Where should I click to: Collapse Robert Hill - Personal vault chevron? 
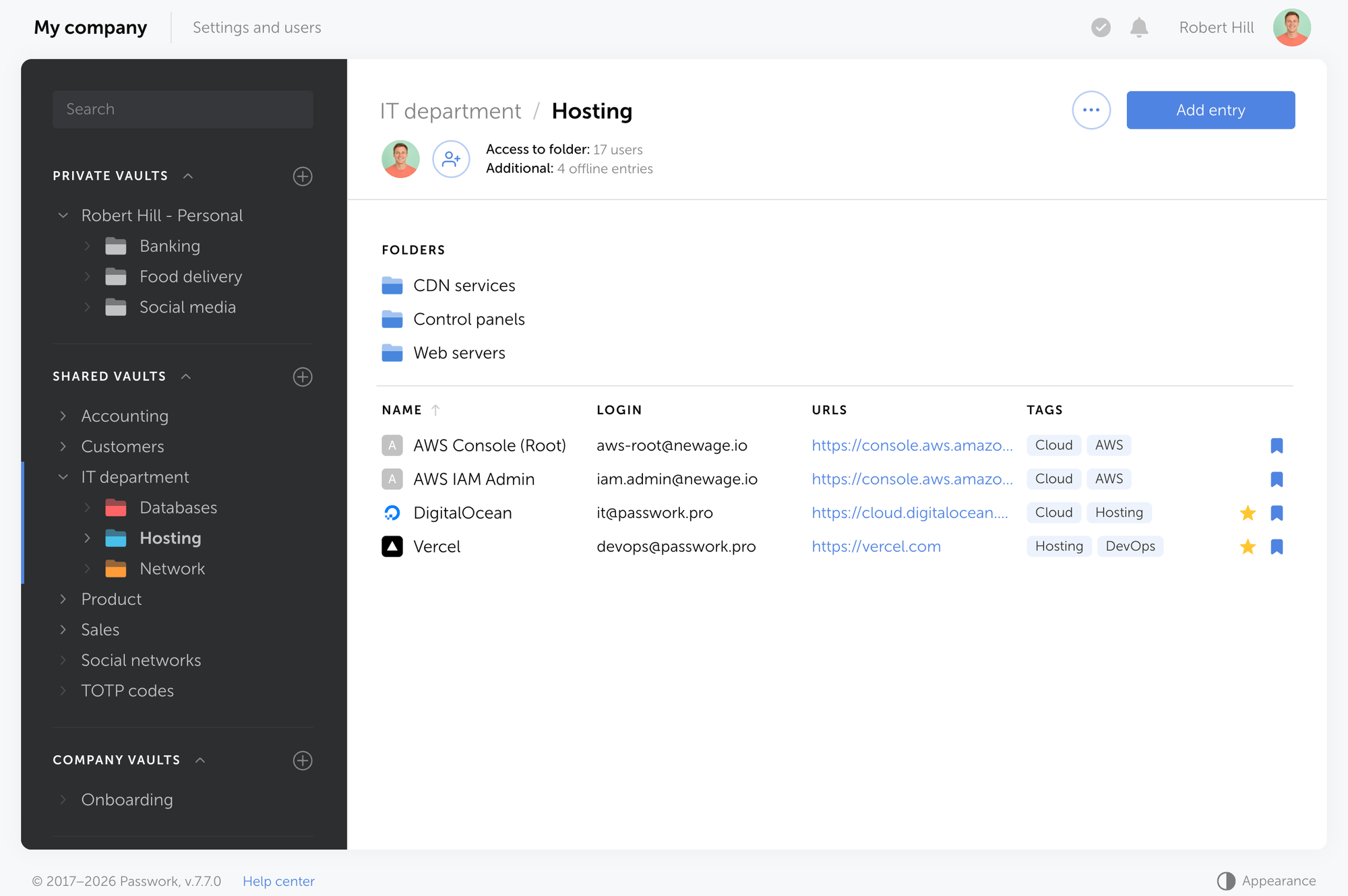63,216
